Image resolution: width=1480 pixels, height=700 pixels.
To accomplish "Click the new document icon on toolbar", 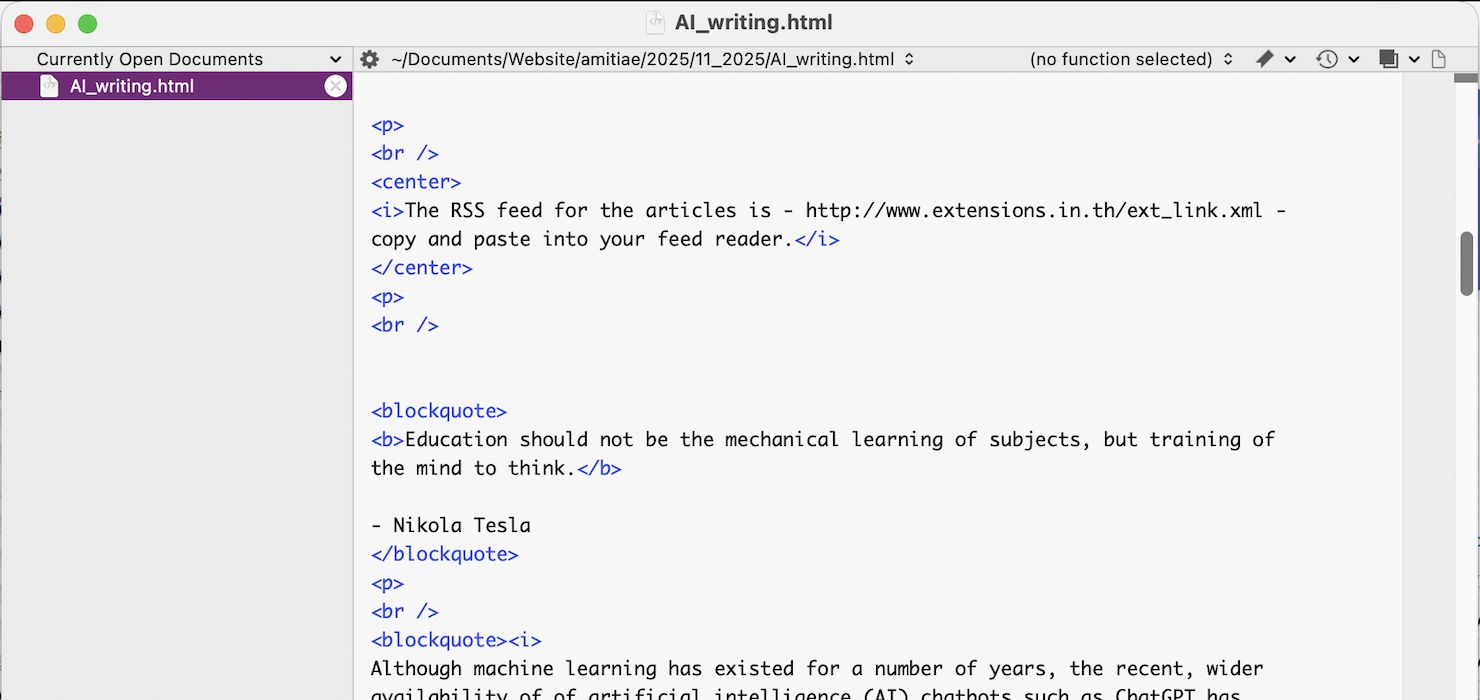I will (1439, 59).
